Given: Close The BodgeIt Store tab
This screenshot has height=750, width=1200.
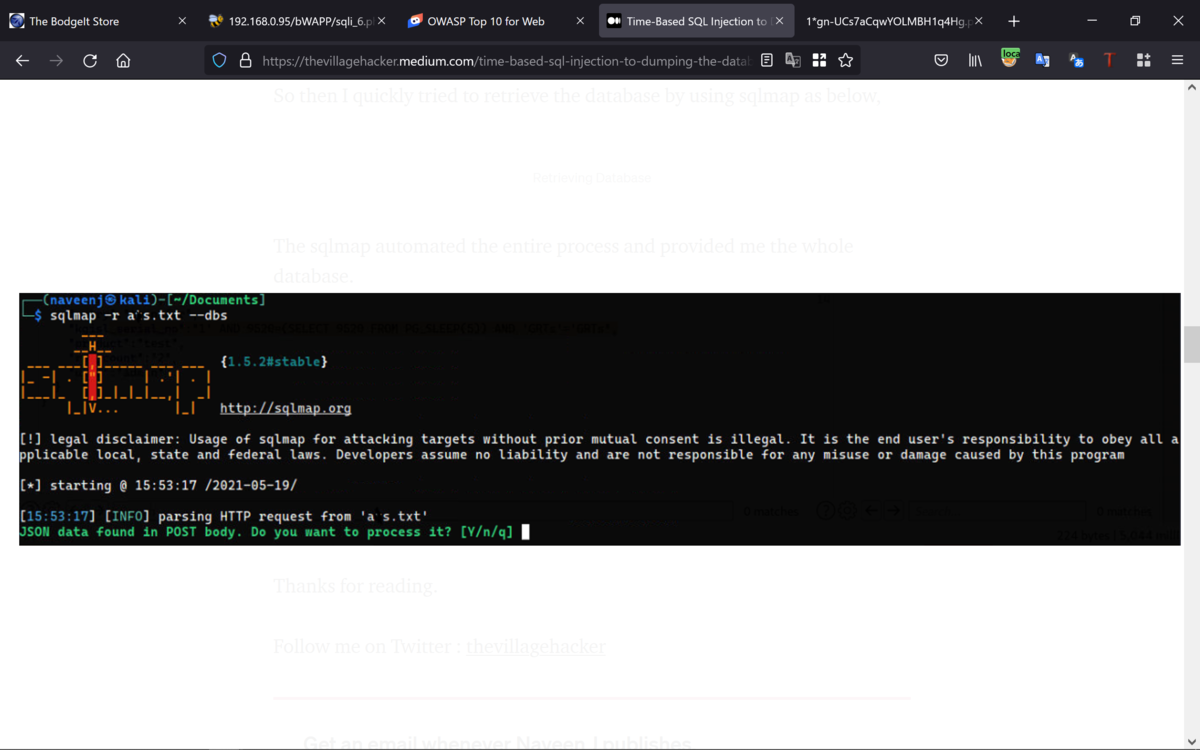Looking at the screenshot, I should coord(182,21).
